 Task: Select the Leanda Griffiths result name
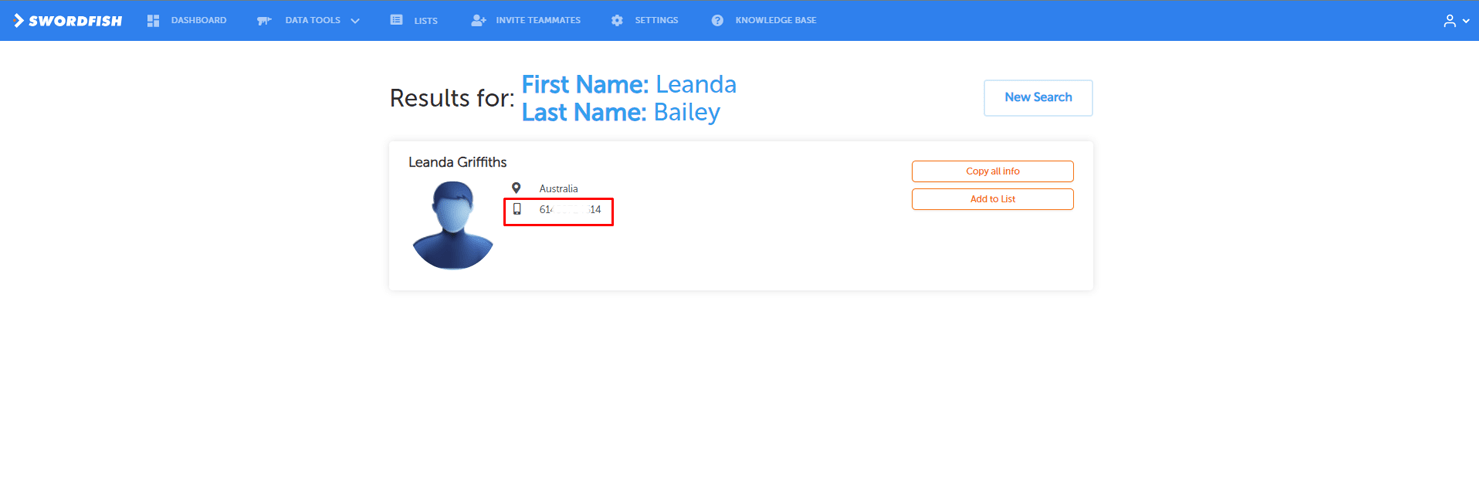click(x=457, y=162)
